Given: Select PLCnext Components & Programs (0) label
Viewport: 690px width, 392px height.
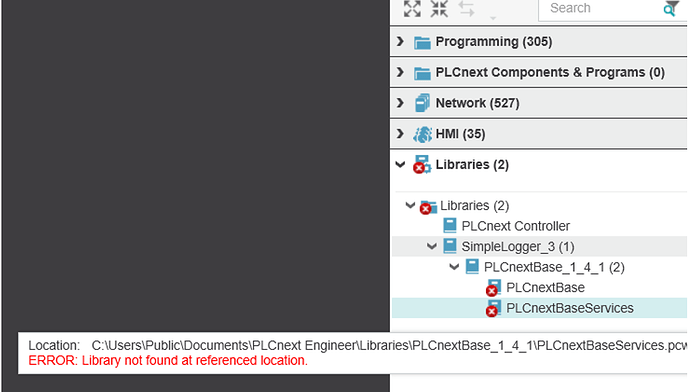Looking at the screenshot, I should click(550, 72).
